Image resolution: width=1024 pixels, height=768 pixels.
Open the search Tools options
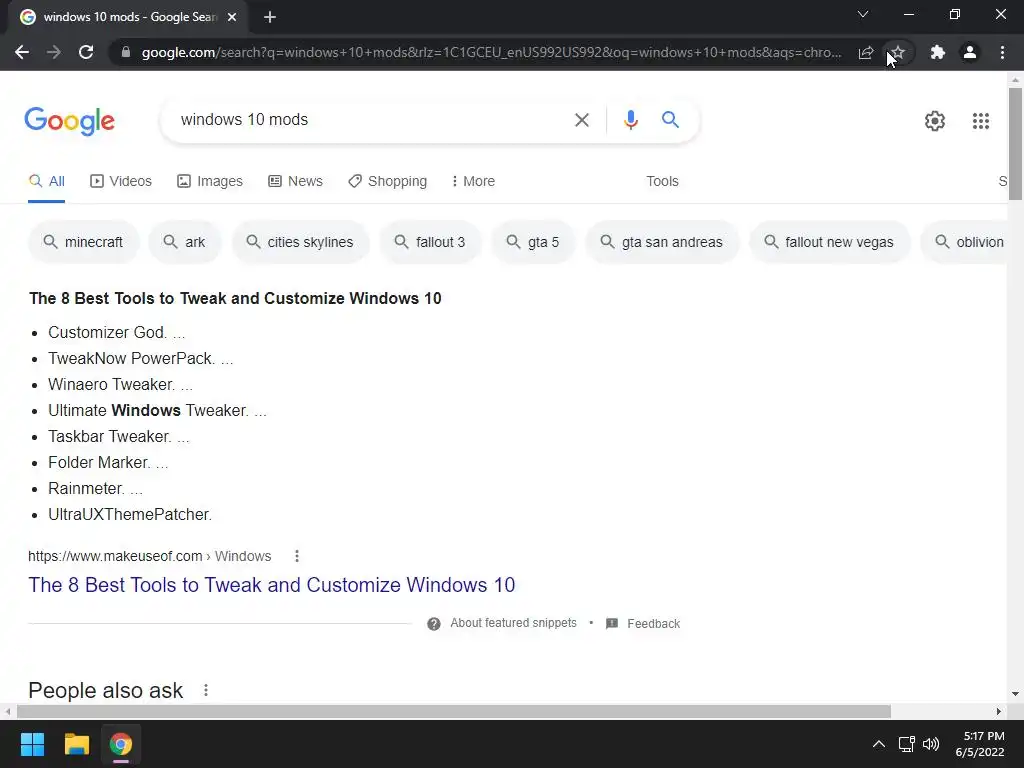tap(662, 182)
